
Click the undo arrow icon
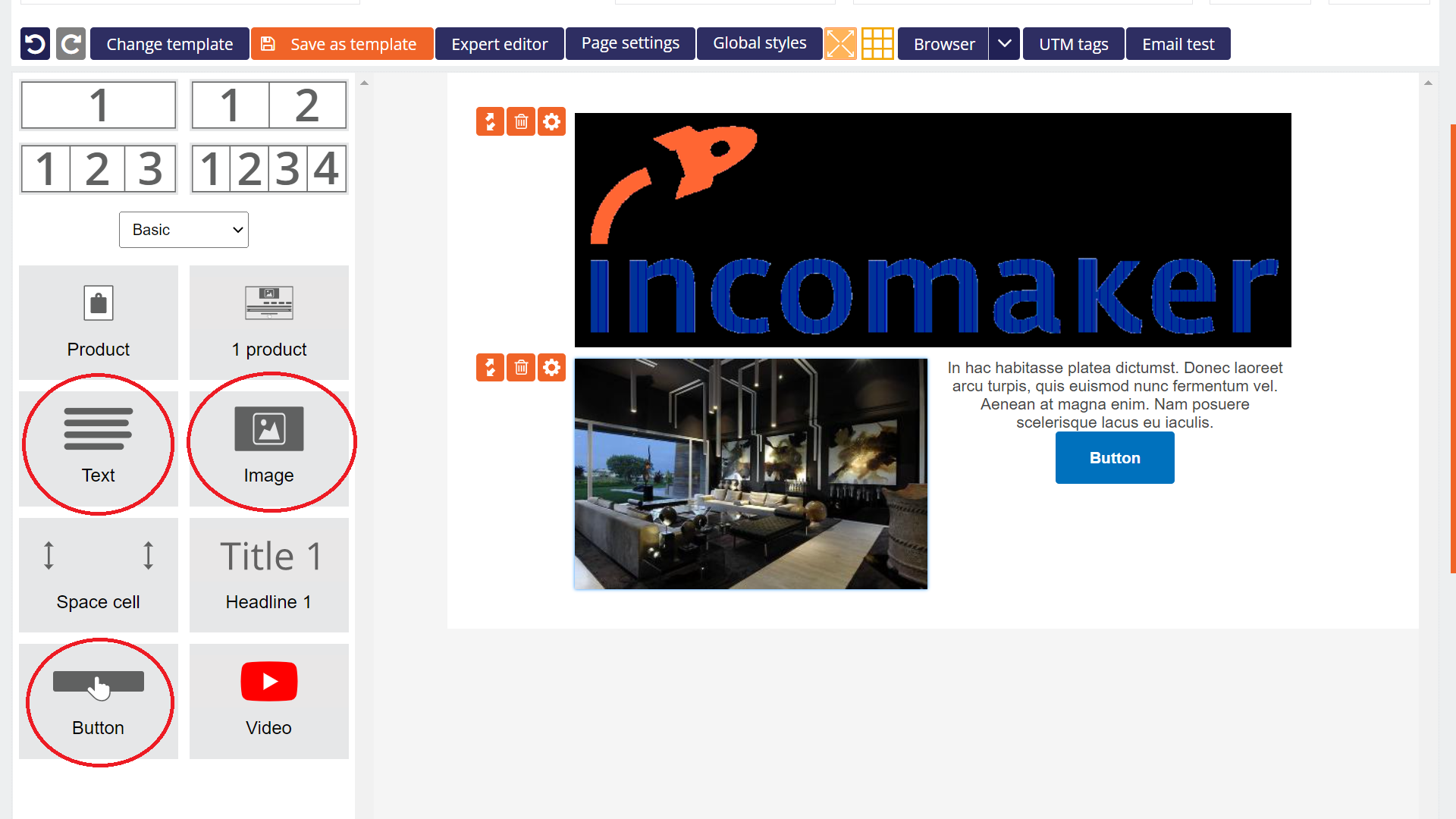tap(35, 44)
